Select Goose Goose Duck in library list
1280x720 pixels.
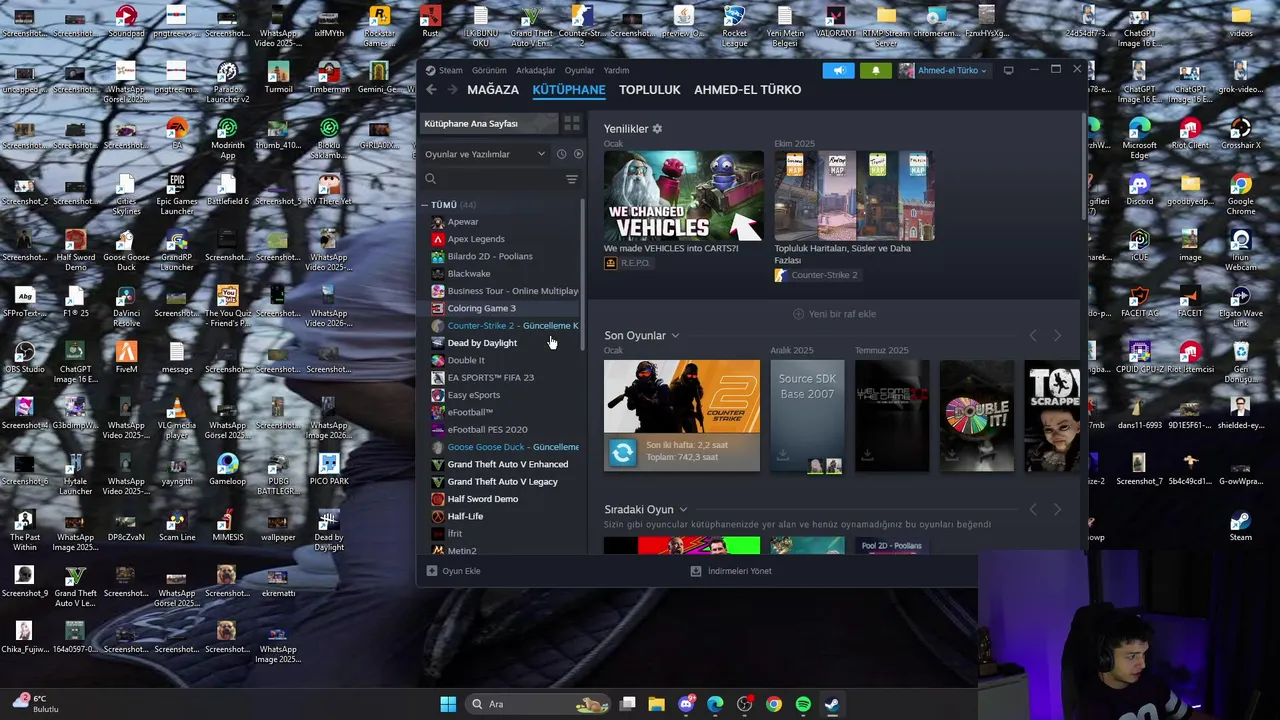tap(505, 447)
